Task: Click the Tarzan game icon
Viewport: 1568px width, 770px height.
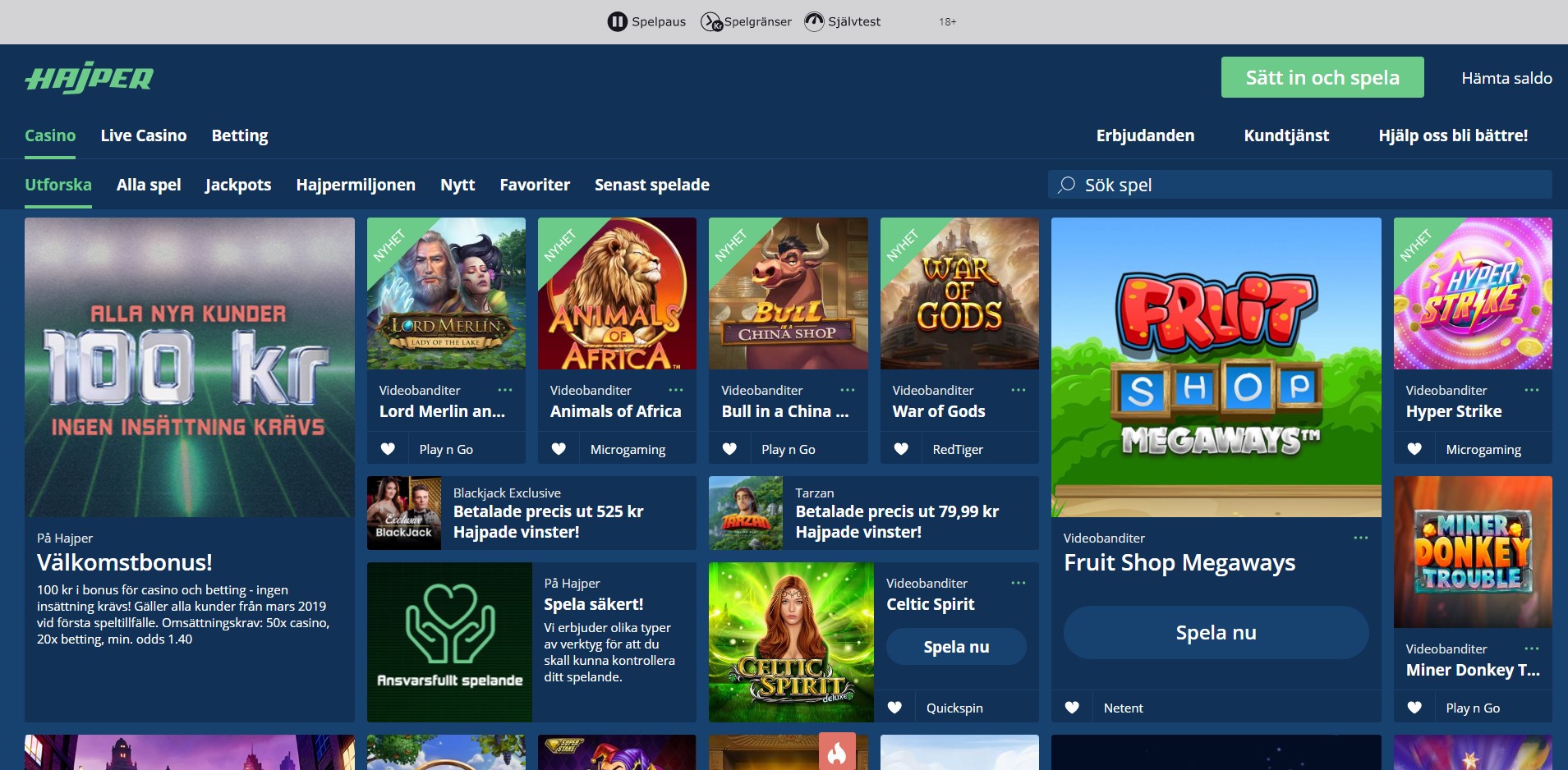Action: (746, 513)
